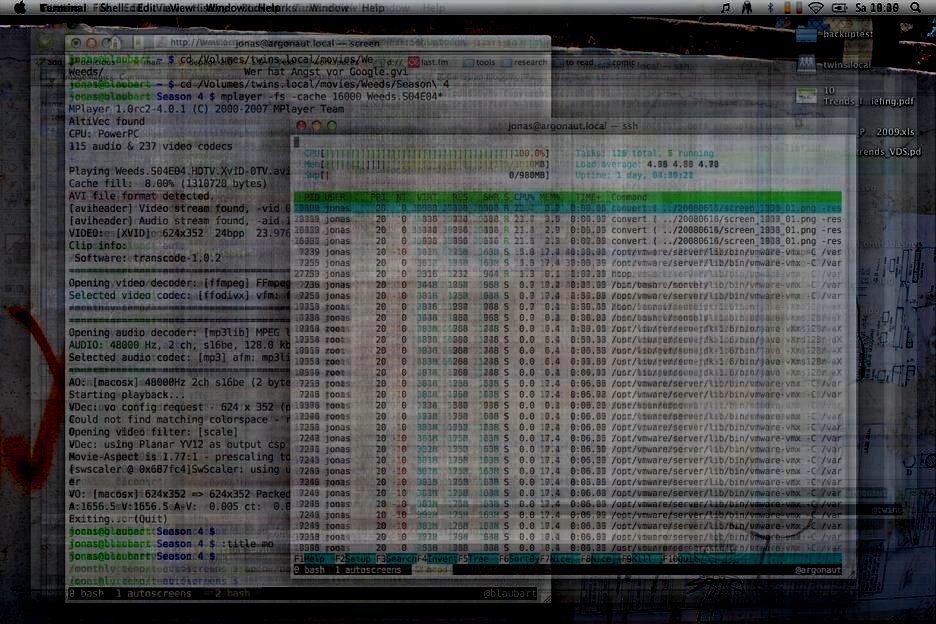Open the Shell menu

(114, 8)
